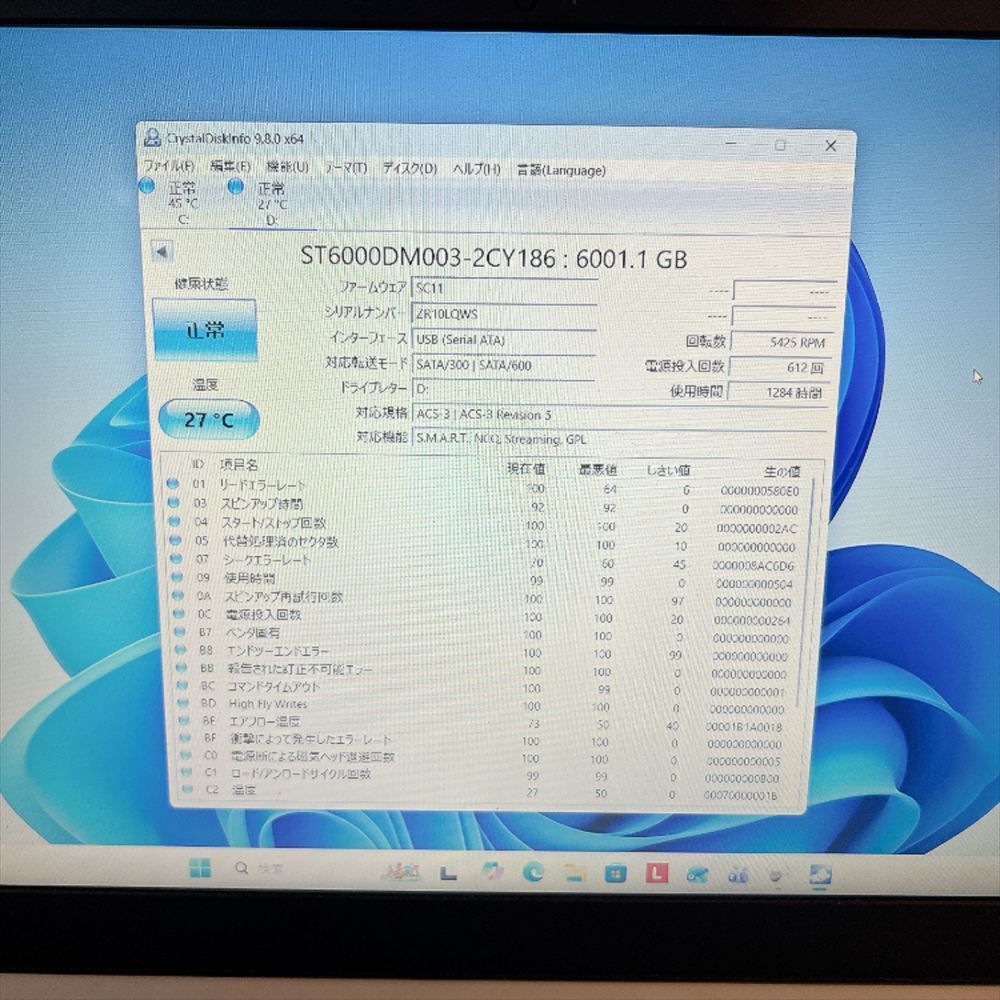Click the status dot for row 01 リードエラーレート
This screenshot has width=1000, height=1000.
coord(172,484)
